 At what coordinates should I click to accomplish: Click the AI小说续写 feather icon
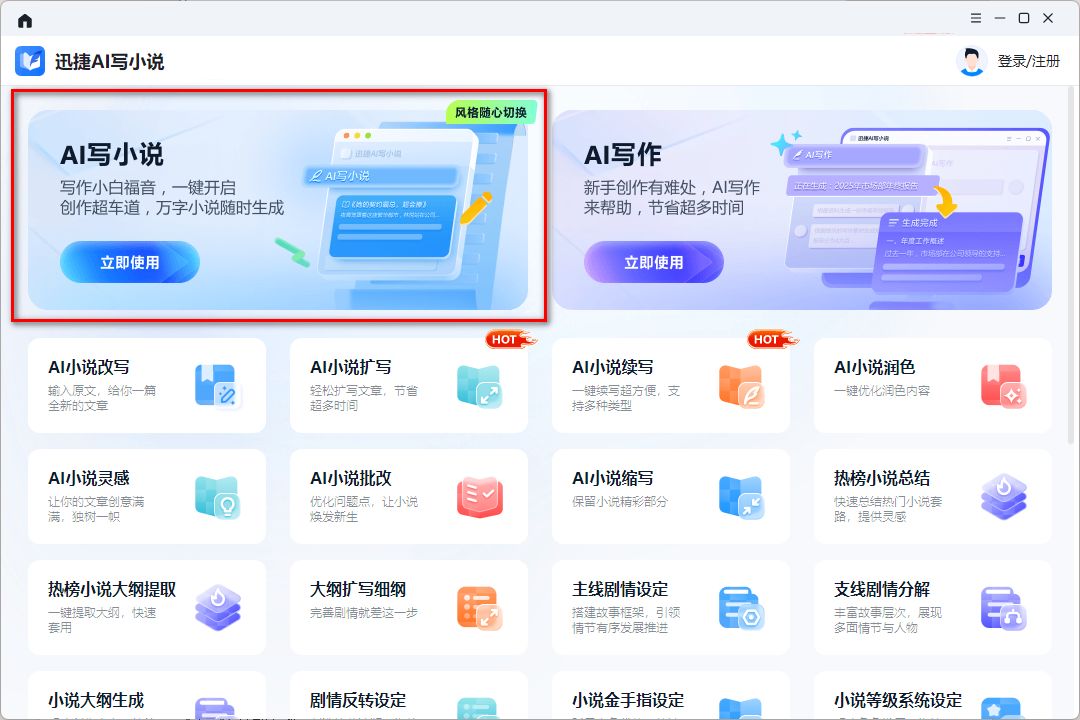pyautogui.click(x=741, y=385)
